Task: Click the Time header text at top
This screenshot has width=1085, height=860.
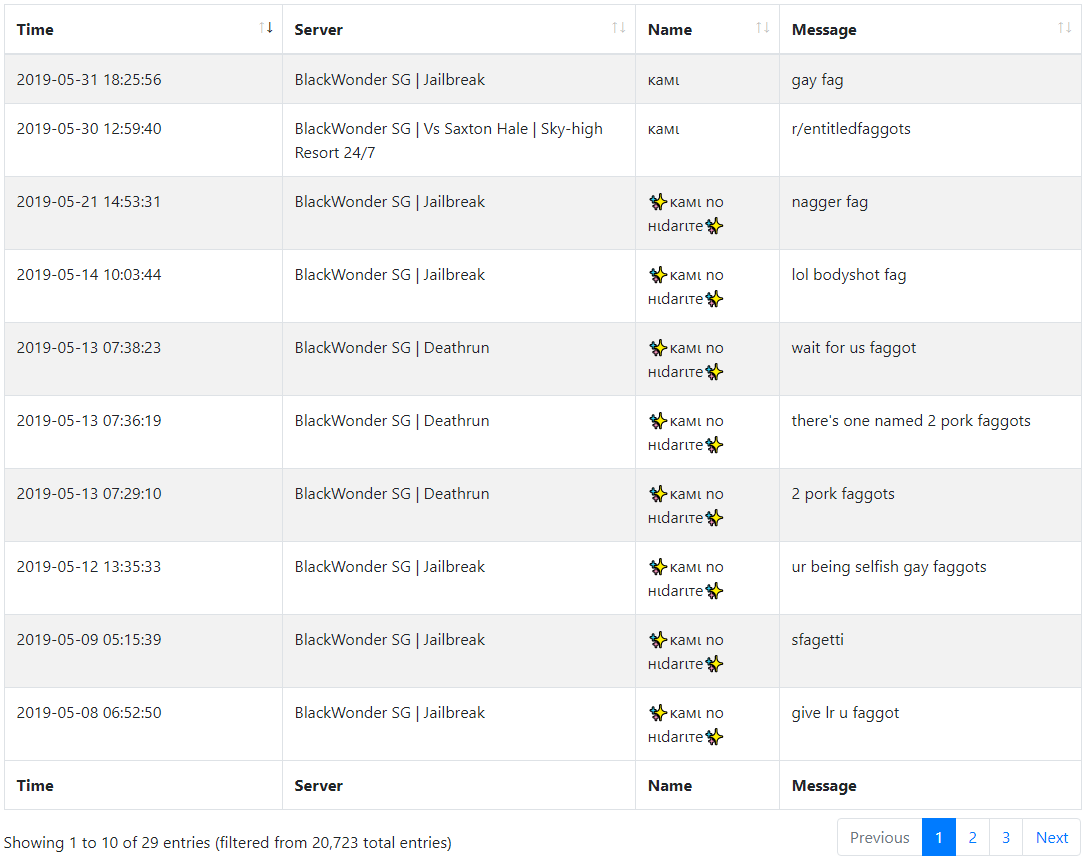Action: pos(35,30)
